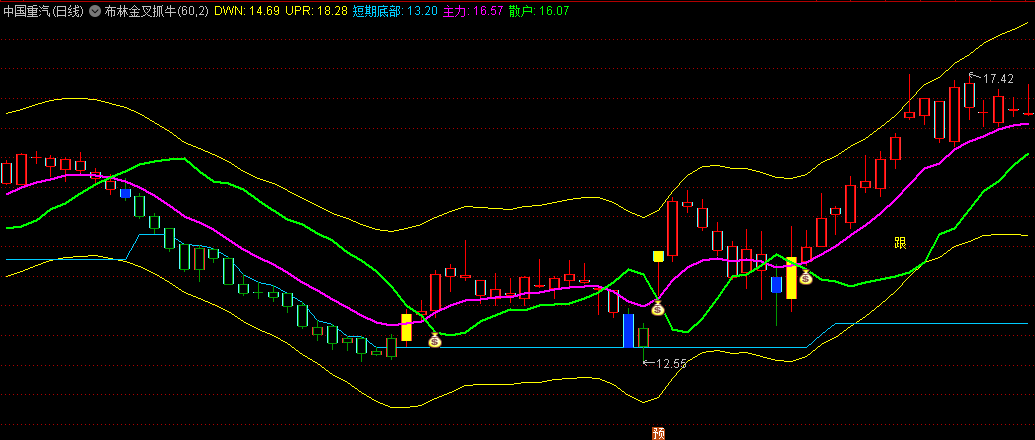Click the 12.55 low price label
Screen dimensions: 1035x440
671,363
